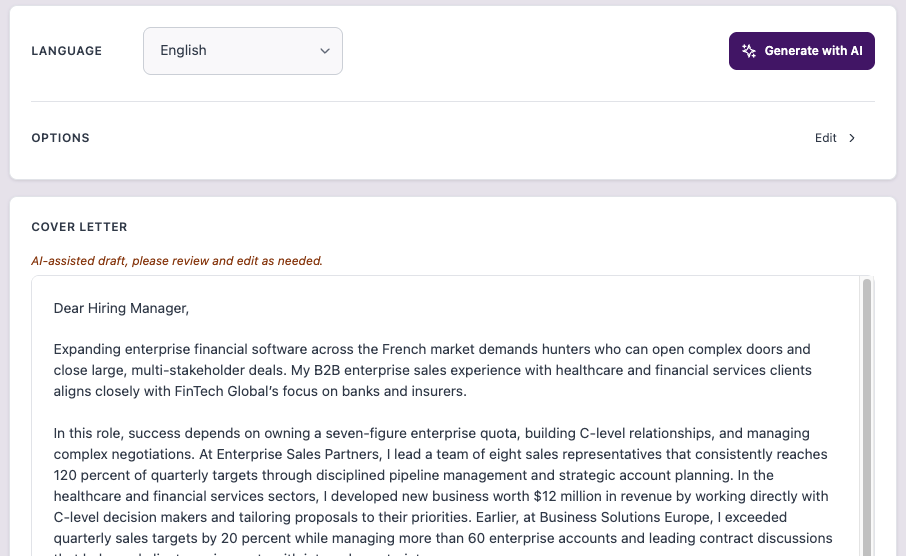This screenshot has width=906, height=556.
Task: Click the COVER LETTER heading
Action: coord(80,227)
